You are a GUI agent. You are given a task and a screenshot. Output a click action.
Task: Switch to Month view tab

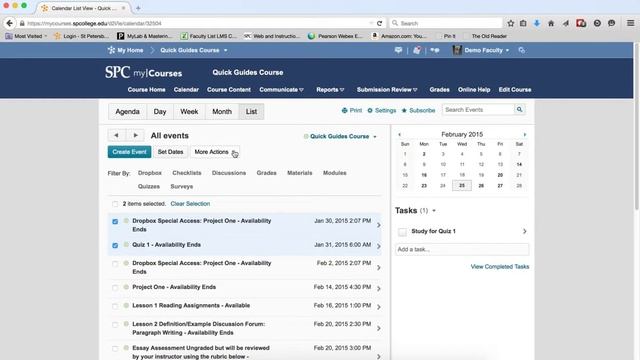coord(222,111)
